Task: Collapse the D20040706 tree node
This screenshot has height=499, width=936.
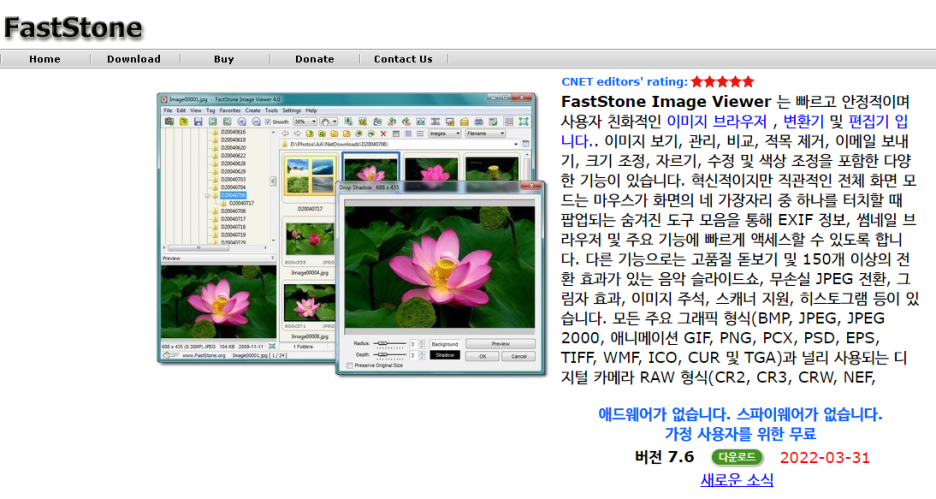Action: [208, 195]
